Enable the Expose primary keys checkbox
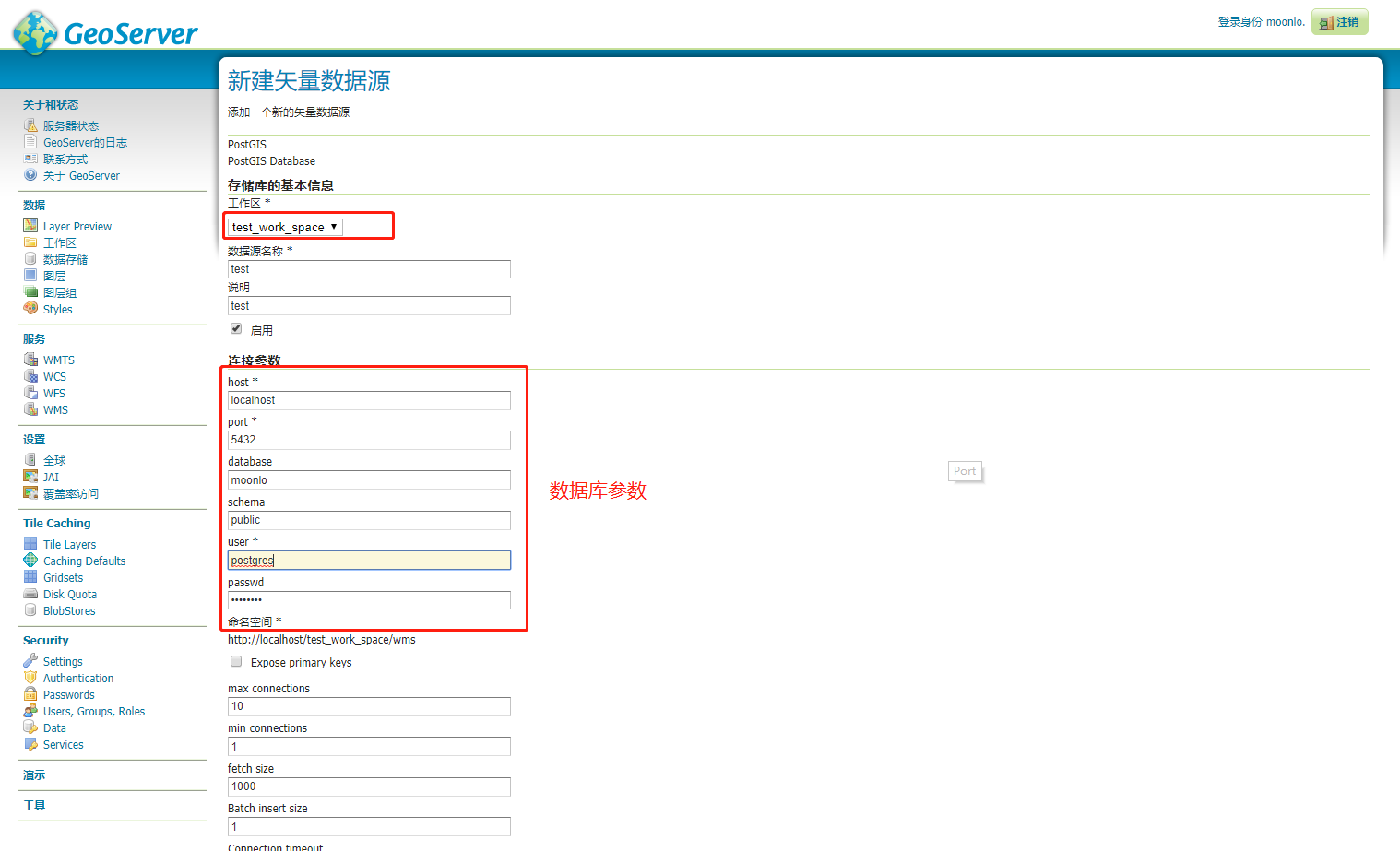Image resolution: width=1400 pixels, height=851 pixels. (236, 661)
